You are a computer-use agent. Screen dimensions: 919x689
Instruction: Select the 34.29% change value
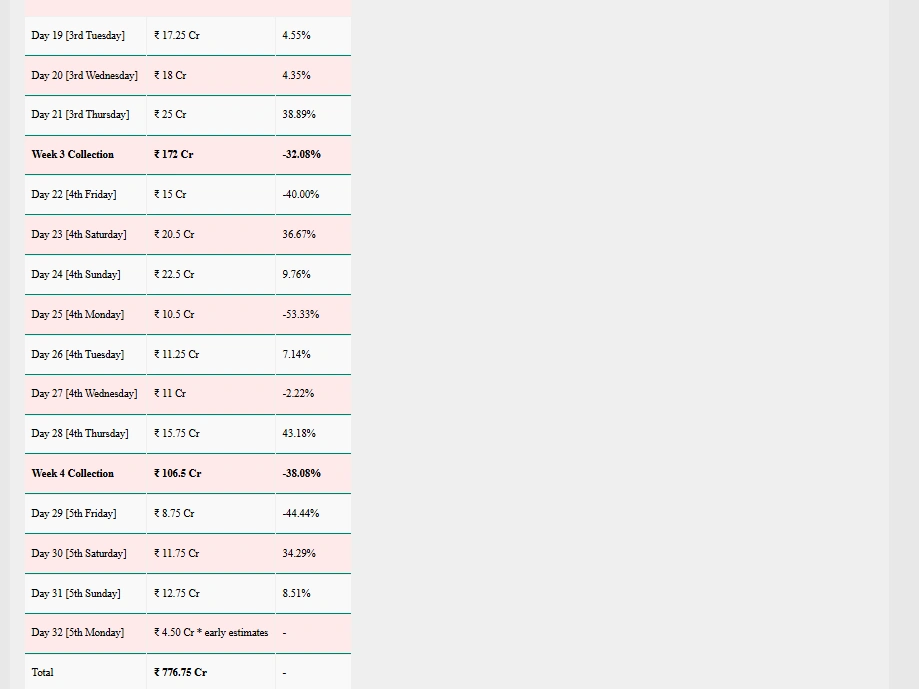click(x=298, y=553)
